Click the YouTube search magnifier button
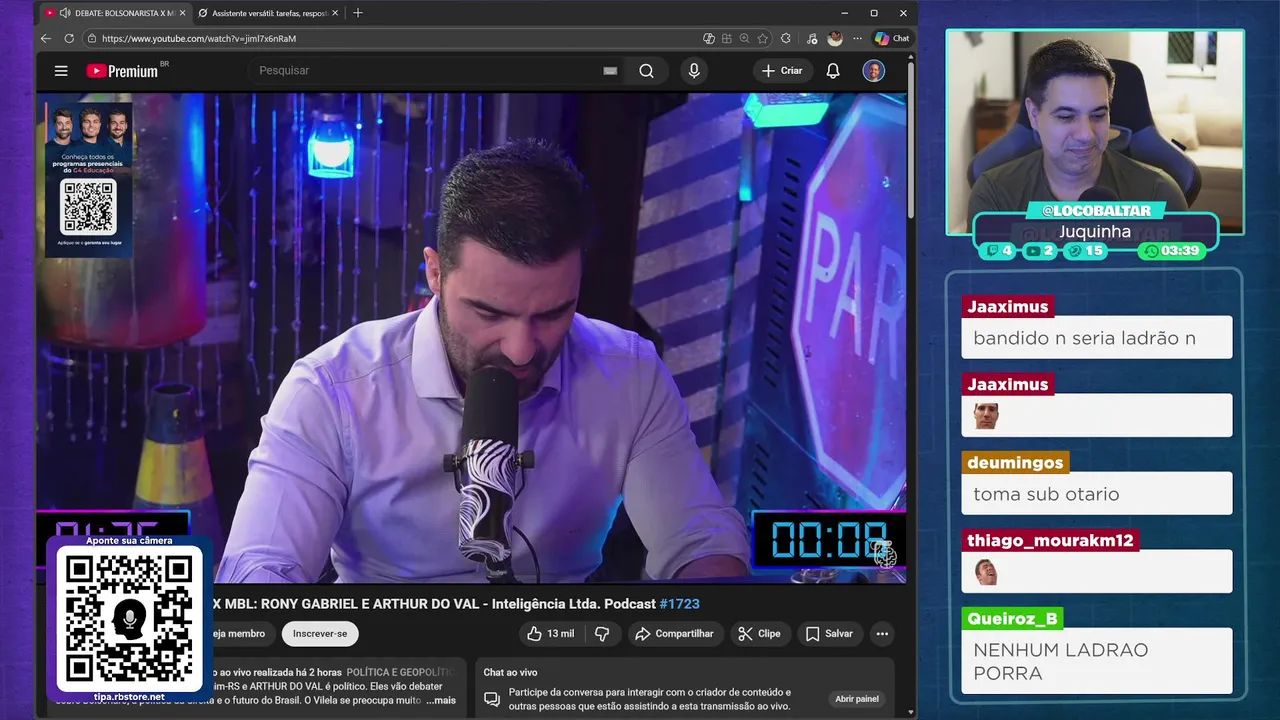This screenshot has width=1280, height=720. [646, 71]
